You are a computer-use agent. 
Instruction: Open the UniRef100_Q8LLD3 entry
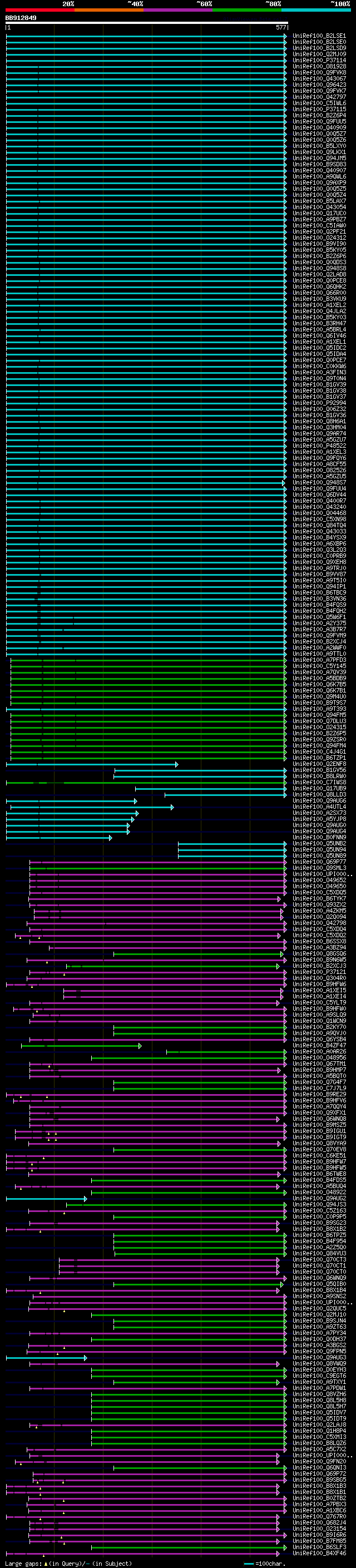(x=319, y=794)
